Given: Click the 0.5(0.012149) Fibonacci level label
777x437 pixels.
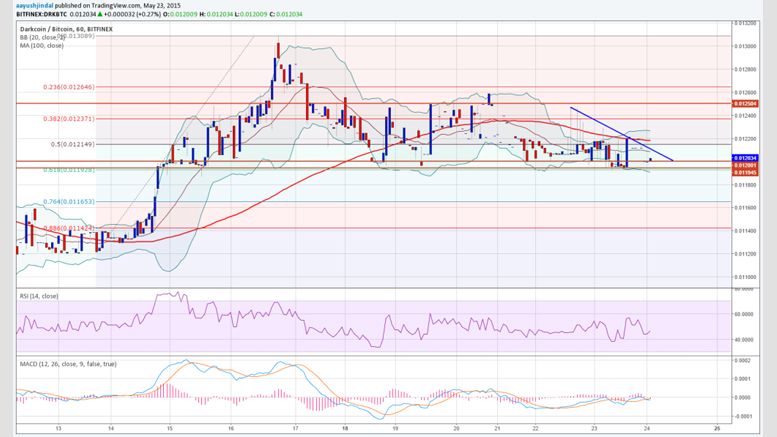Looking at the screenshot, I should click(73, 145).
